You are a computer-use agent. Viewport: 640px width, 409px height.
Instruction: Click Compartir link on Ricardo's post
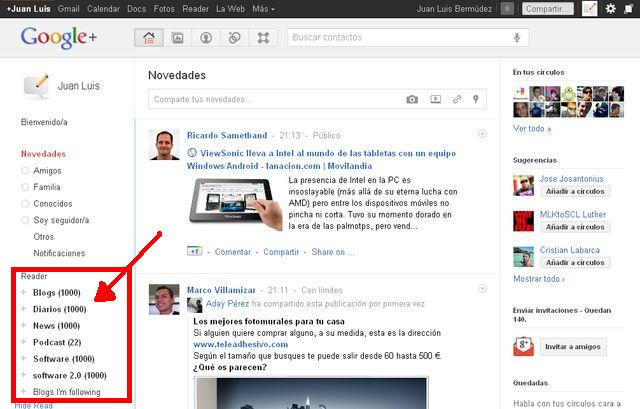281,252
